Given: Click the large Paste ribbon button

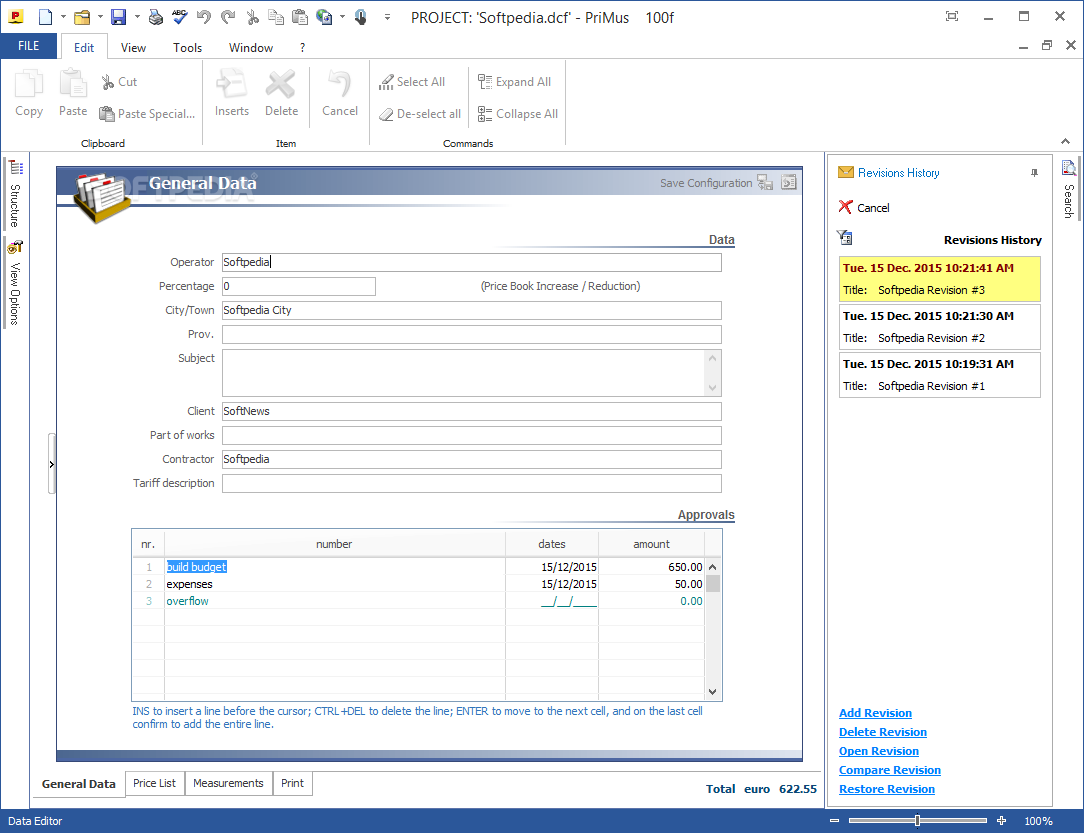Looking at the screenshot, I should coord(73,93).
